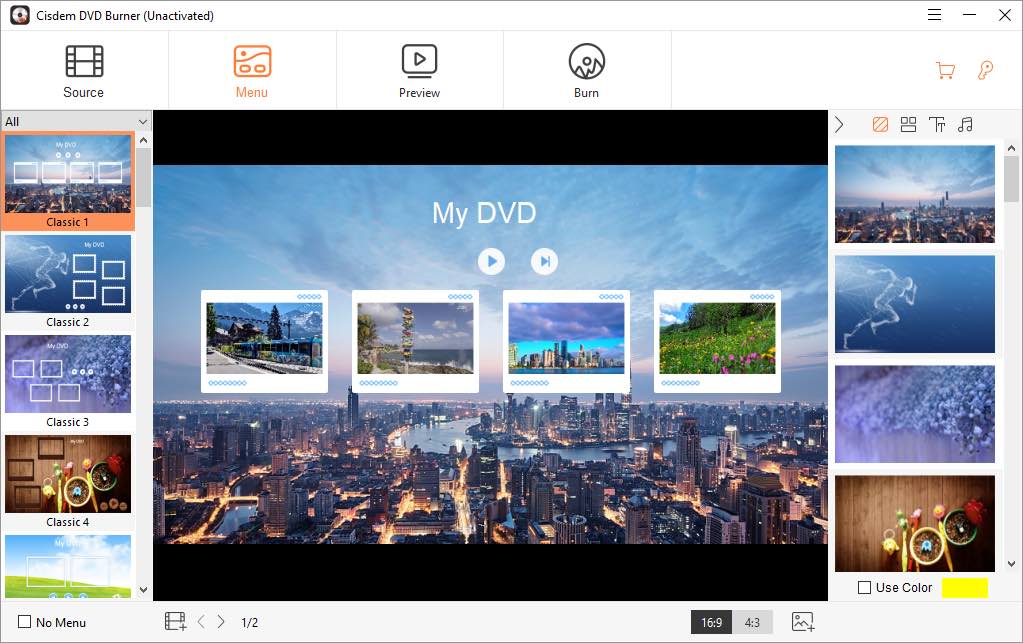
Task: Click the My DVD title text
Action: click(x=484, y=213)
